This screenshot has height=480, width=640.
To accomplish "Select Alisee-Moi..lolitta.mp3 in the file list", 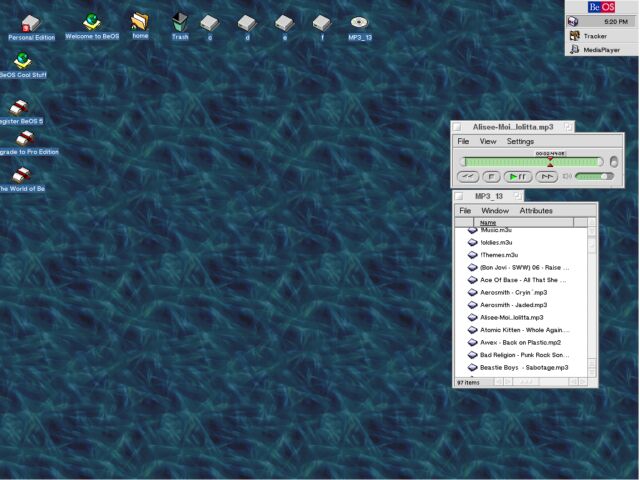I will (x=511, y=318).
